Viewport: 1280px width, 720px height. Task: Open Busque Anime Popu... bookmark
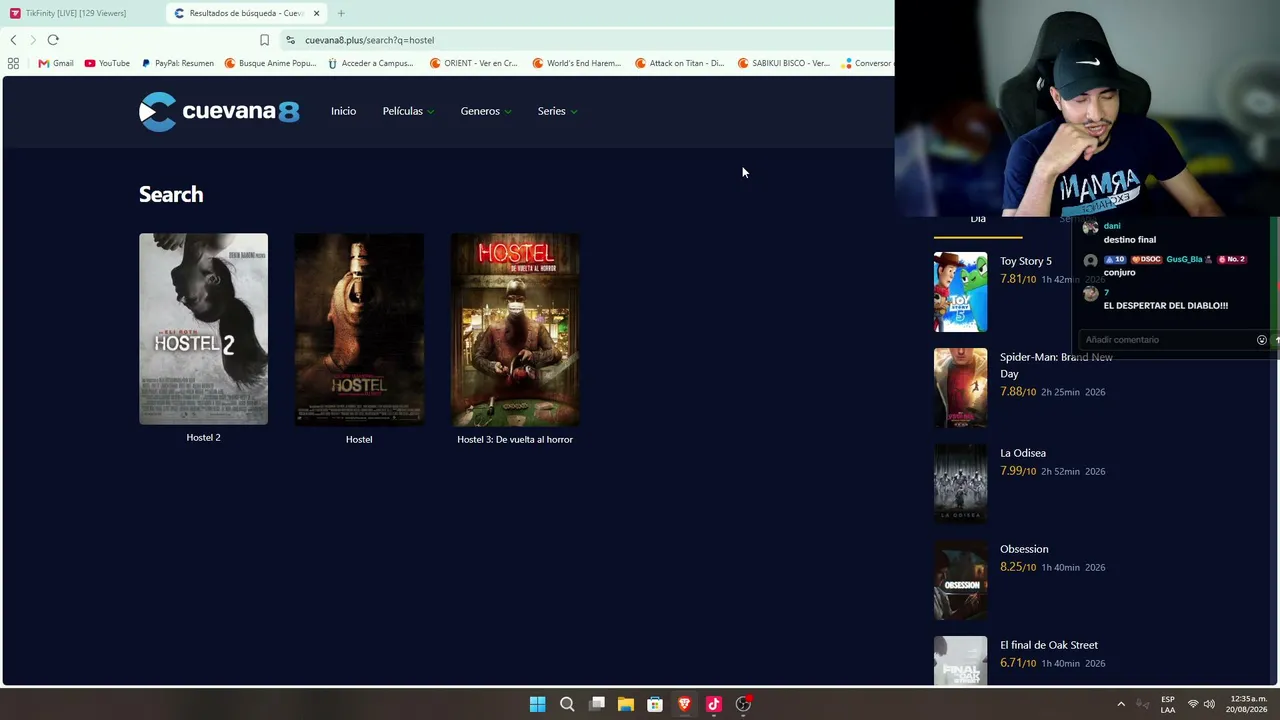pyautogui.click(x=270, y=63)
